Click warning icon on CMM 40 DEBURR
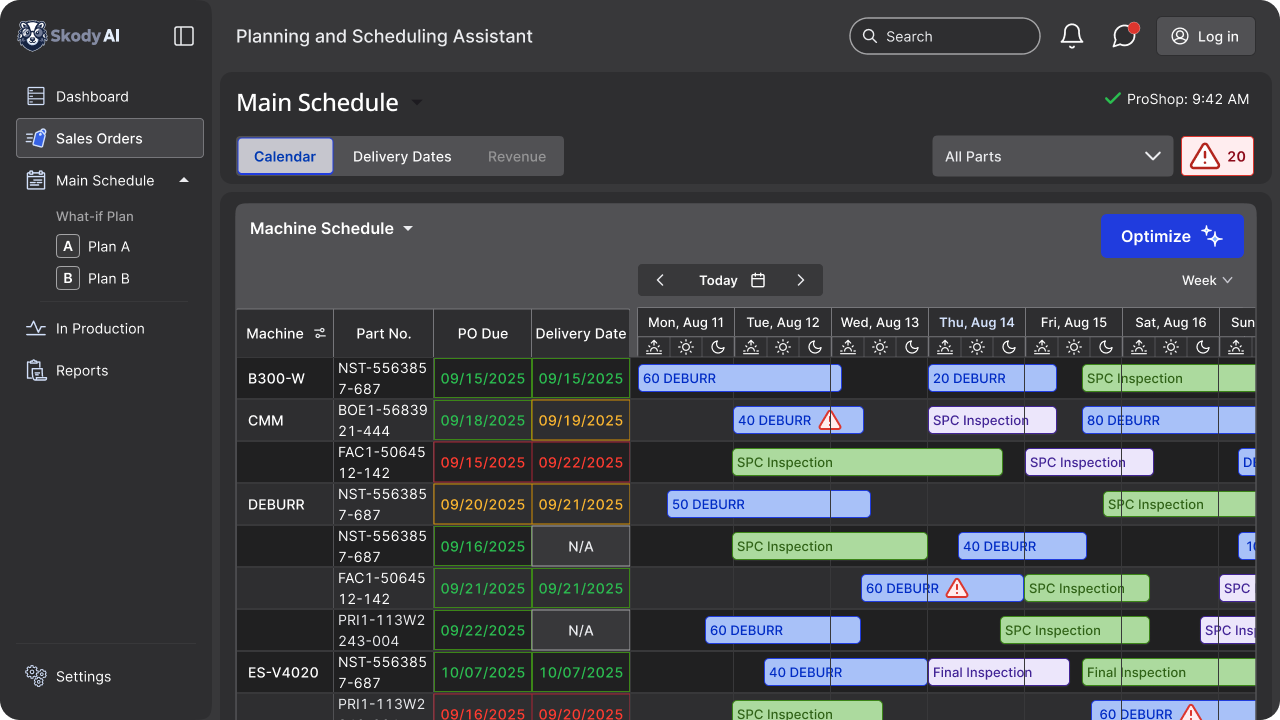The width and height of the screenshot is (1280, 720). pos(830,421)
